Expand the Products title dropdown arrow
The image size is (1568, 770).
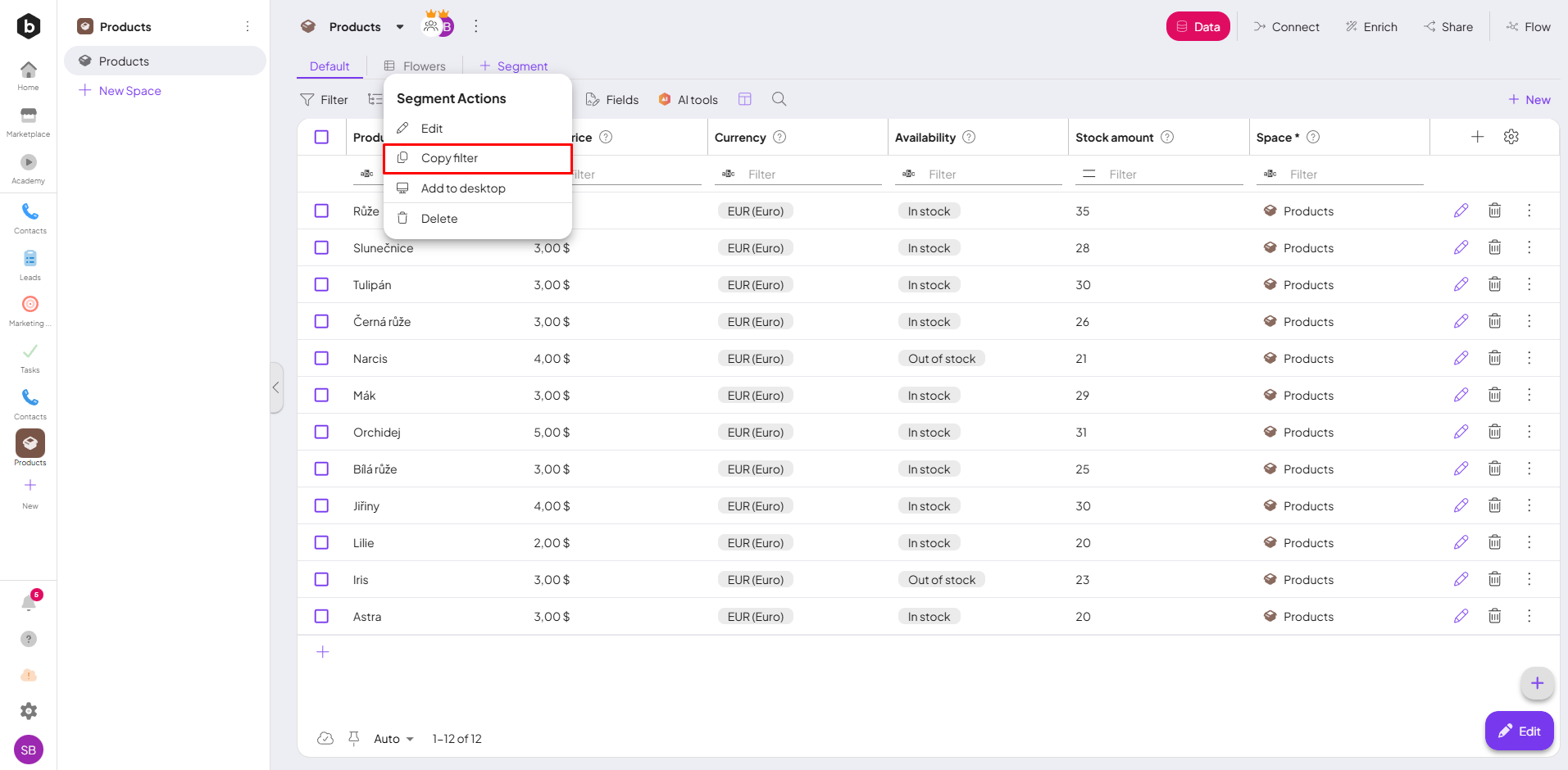click(x=400, y=27)
